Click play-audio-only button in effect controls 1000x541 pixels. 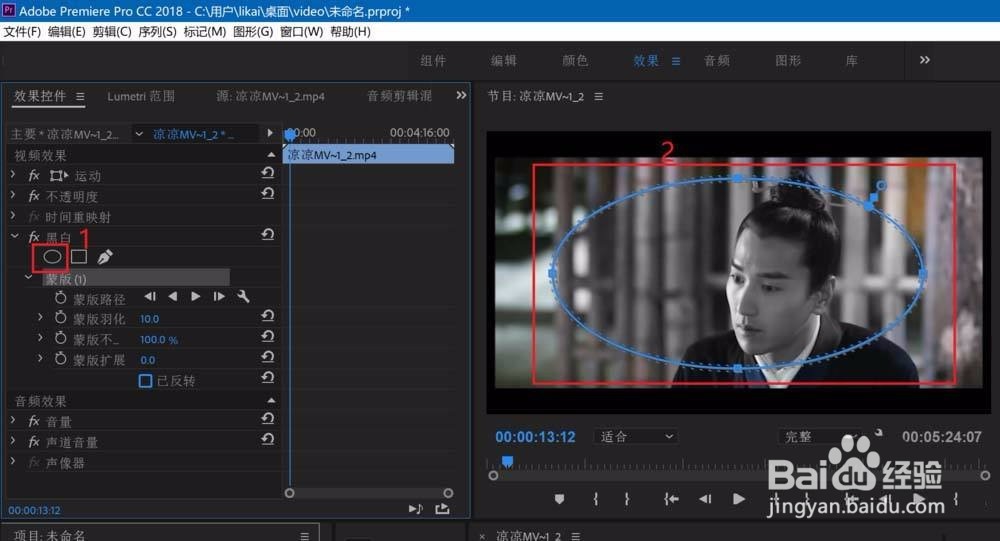415,508
